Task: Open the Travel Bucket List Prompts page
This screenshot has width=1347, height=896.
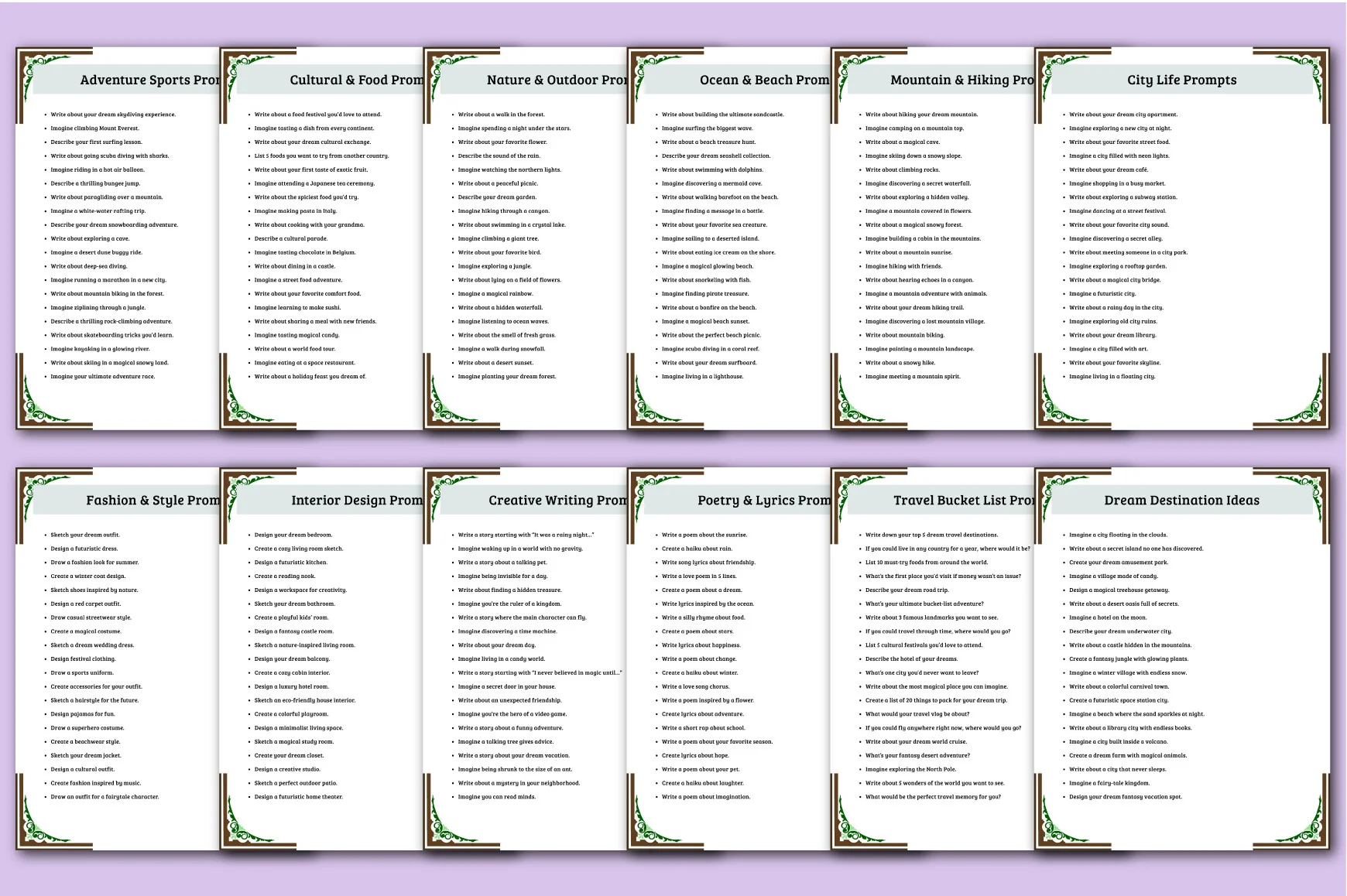Action: [932, 658]
